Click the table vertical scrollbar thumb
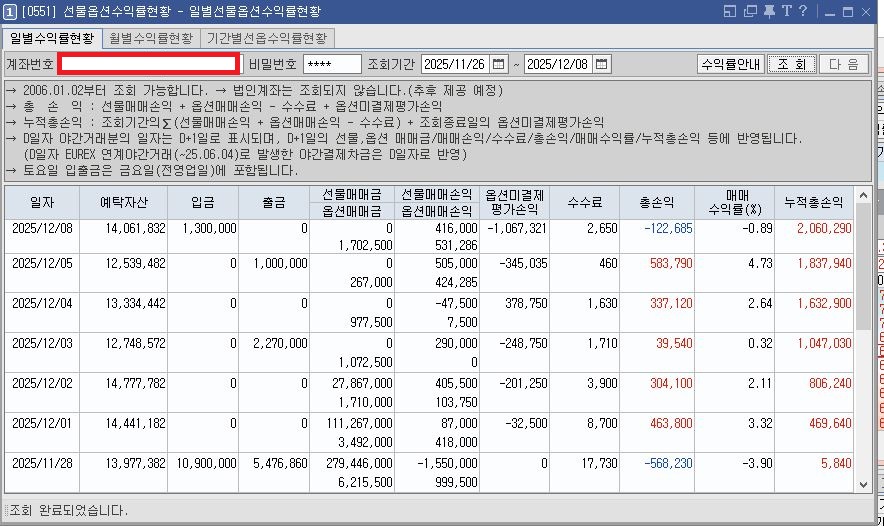This screenshot has width=884, height=526. point(863,266)
